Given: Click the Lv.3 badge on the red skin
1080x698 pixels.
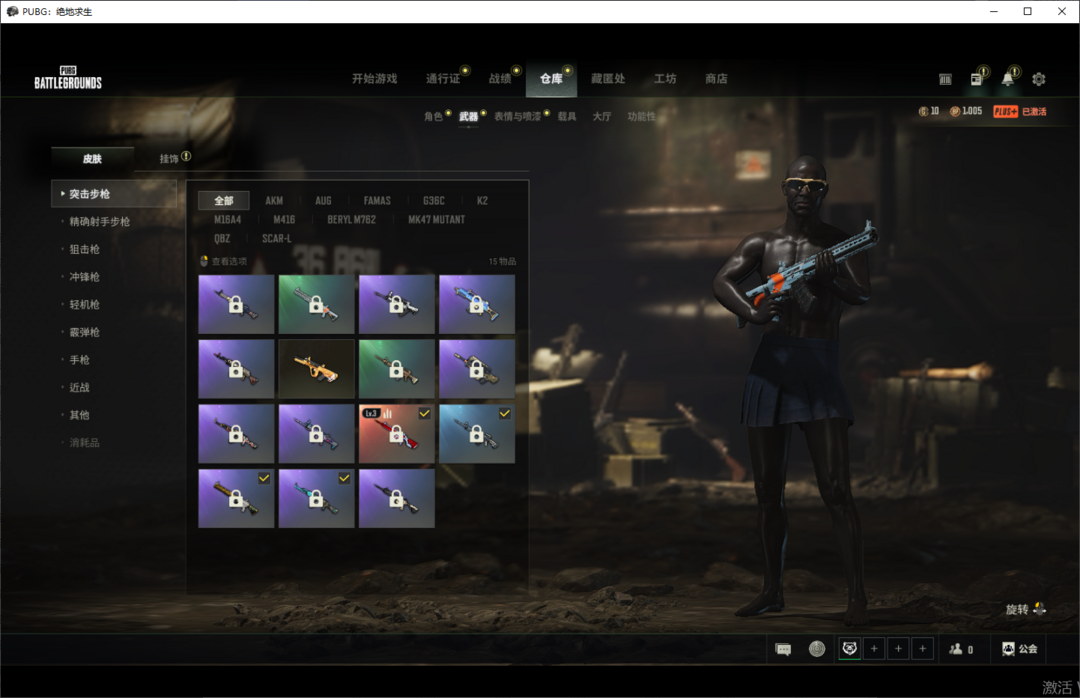Looking at the screenshot, I should (371, 413).
